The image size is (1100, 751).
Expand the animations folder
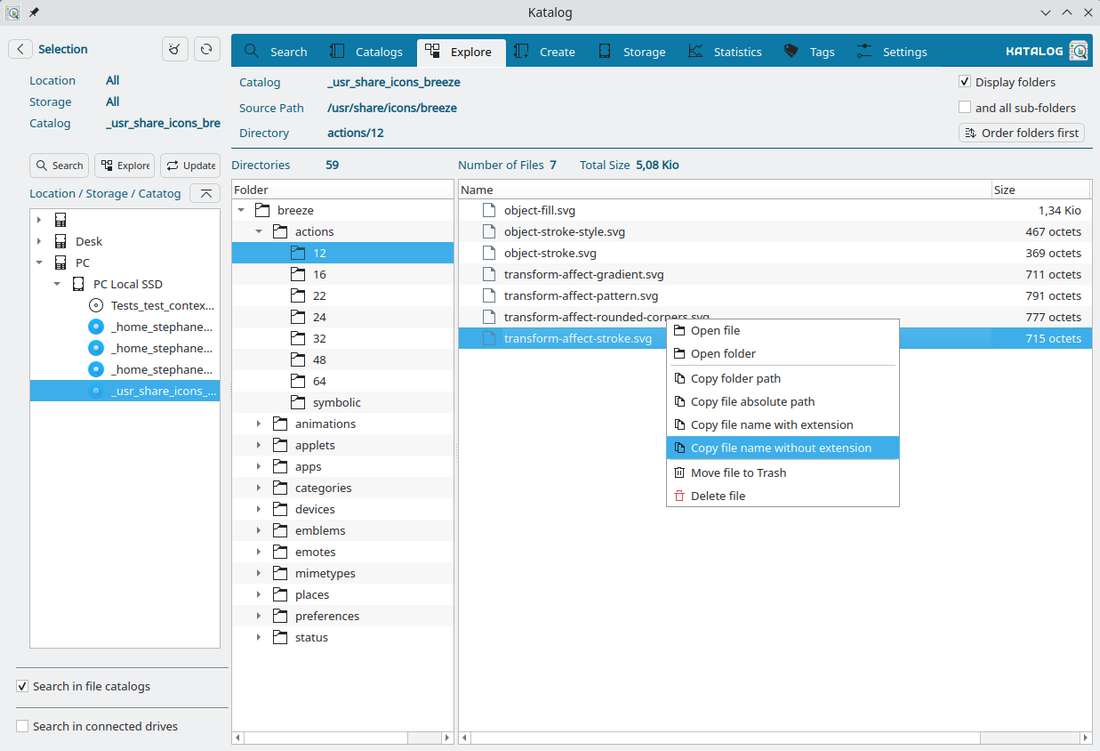click(259, 424)
